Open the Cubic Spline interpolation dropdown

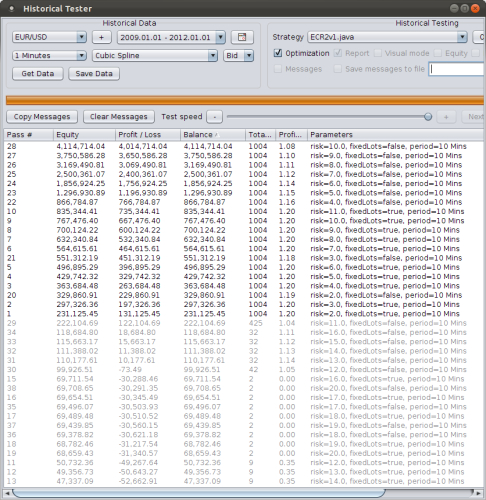click(155, 55)
